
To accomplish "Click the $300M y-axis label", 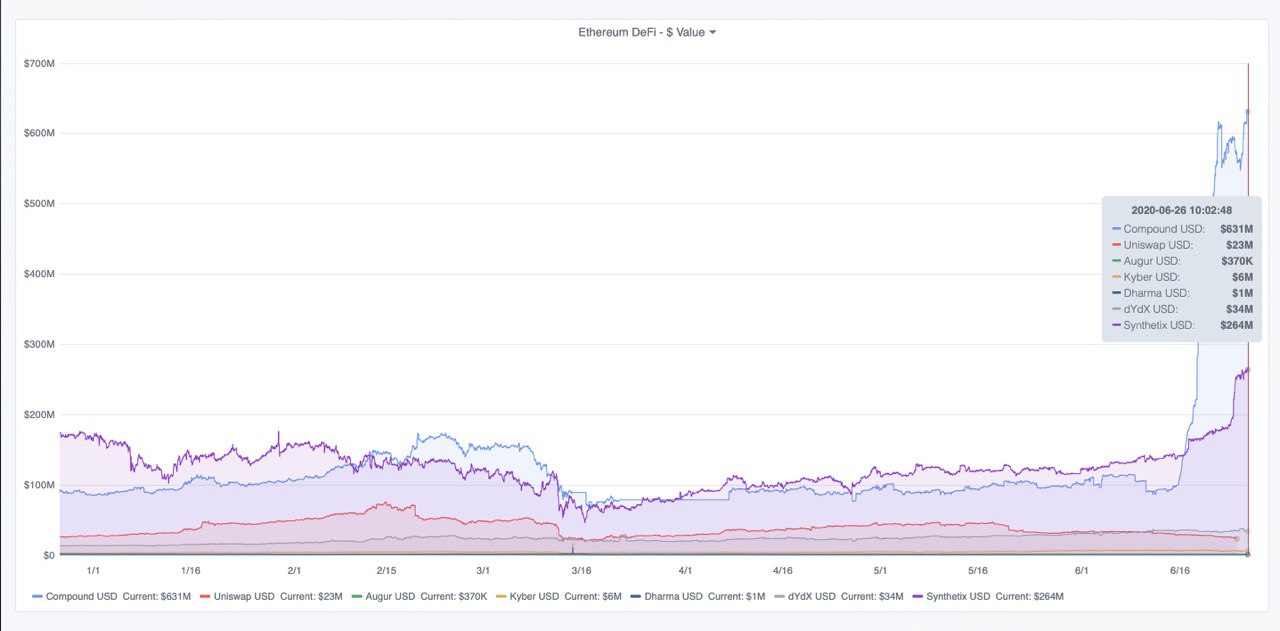I will [x=39, y=344].
